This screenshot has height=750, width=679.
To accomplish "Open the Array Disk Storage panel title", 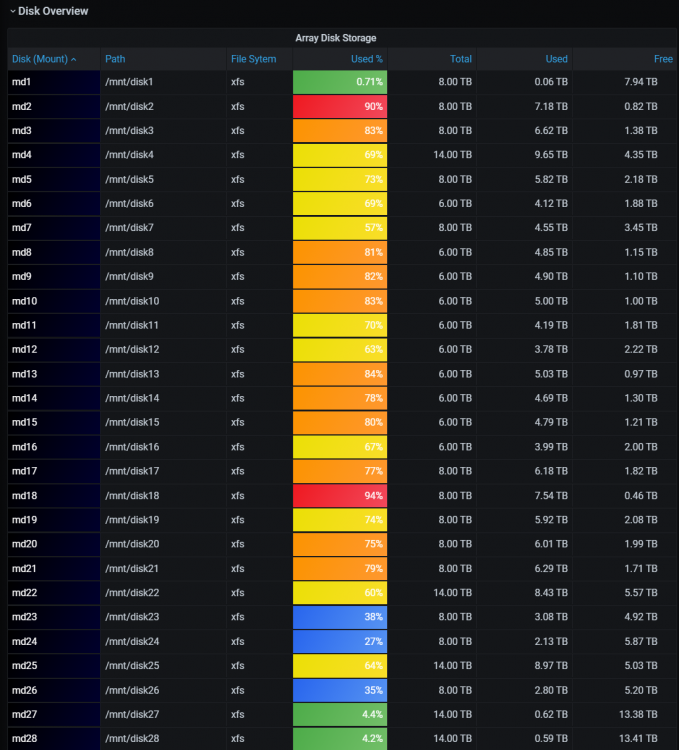I will tap(336, 38).
